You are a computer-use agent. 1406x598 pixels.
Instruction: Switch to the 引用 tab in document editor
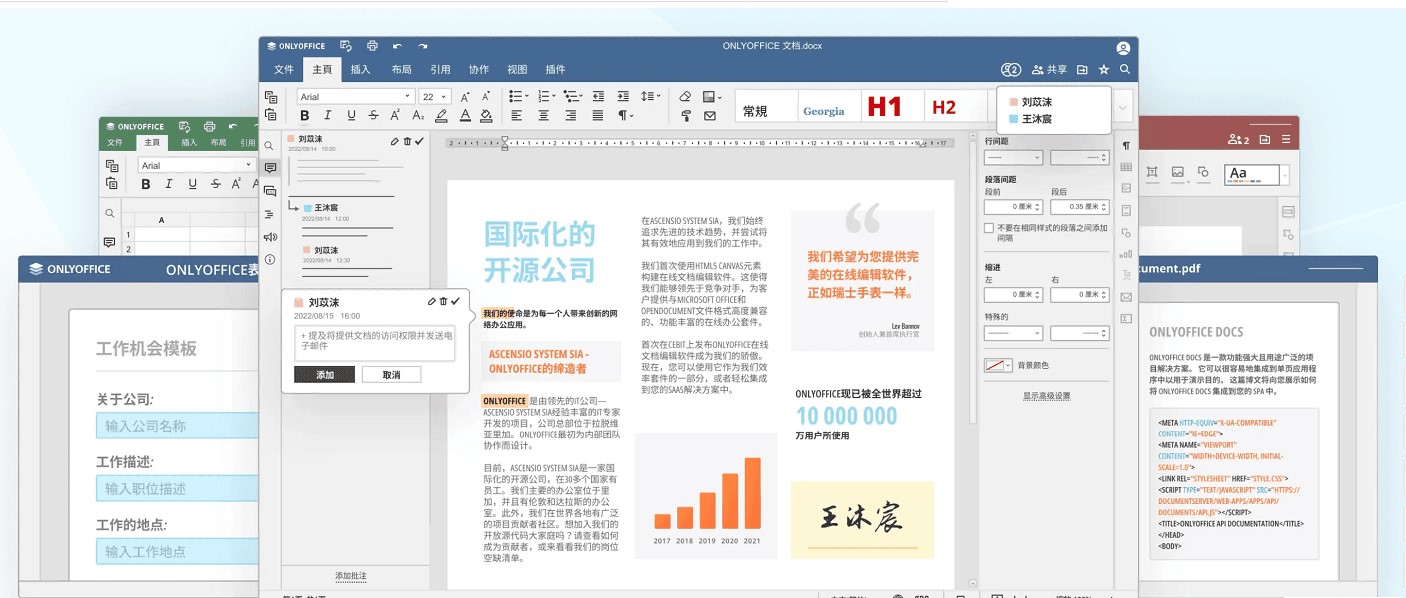click(x=440, y=70)
